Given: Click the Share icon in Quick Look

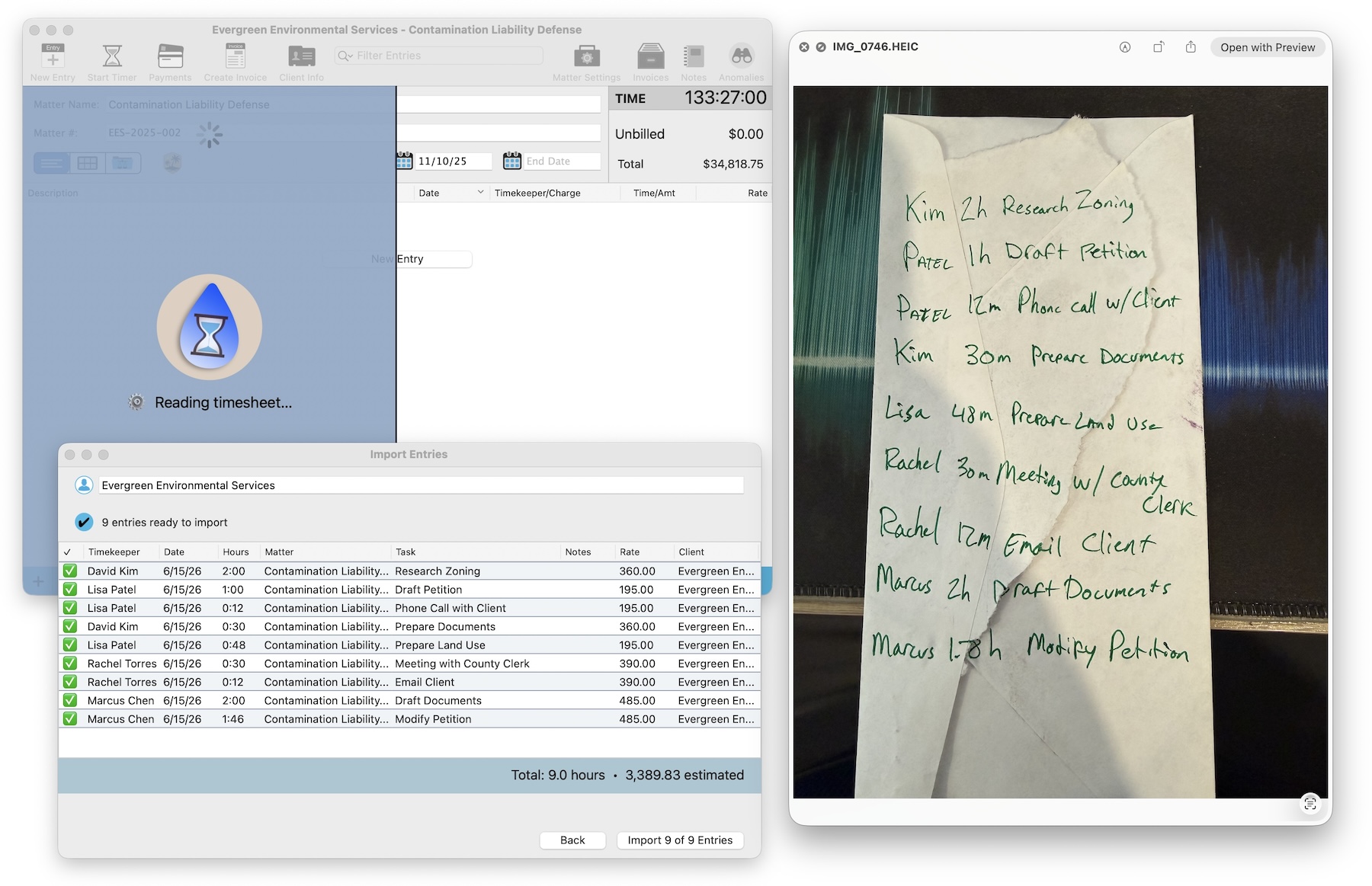Looking at the screenshot, I should pyautogui.click(x=1191, y=47).
